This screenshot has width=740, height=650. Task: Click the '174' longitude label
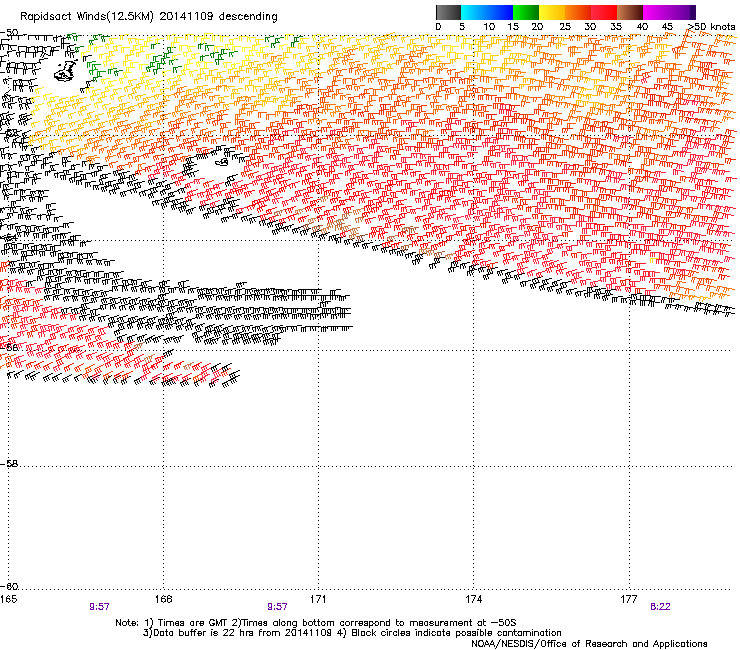click(473, 599)
